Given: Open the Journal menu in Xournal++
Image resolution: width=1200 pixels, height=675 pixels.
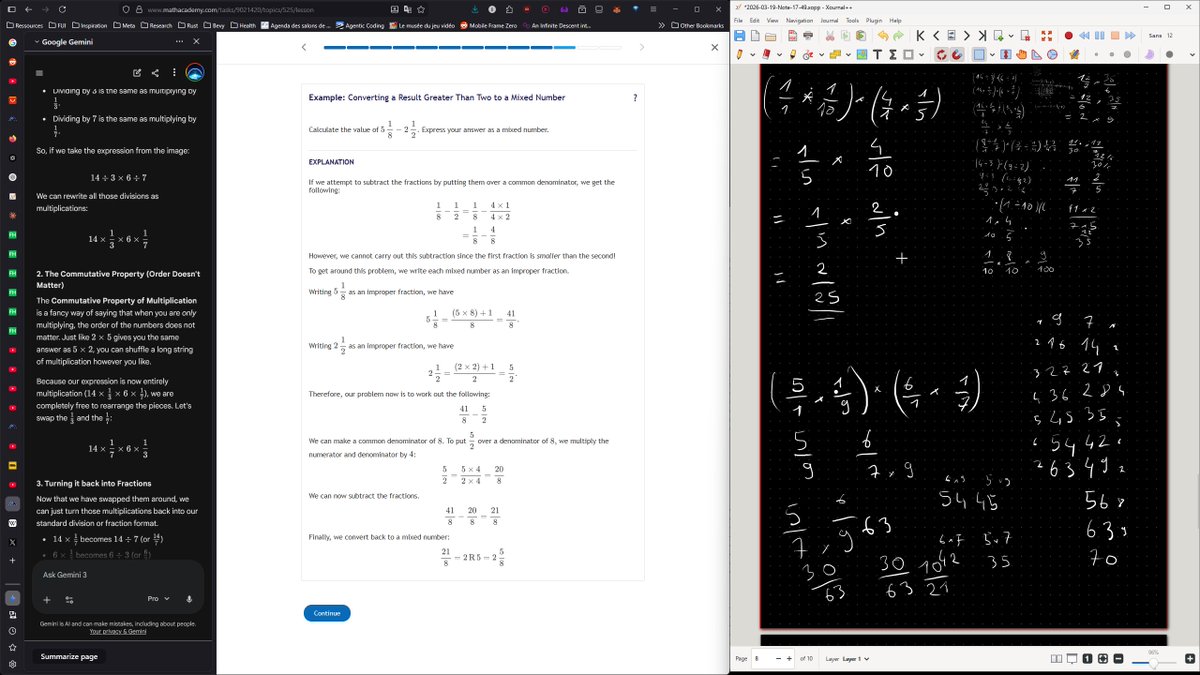Looking at the screenshot, I should coord(829,20).
